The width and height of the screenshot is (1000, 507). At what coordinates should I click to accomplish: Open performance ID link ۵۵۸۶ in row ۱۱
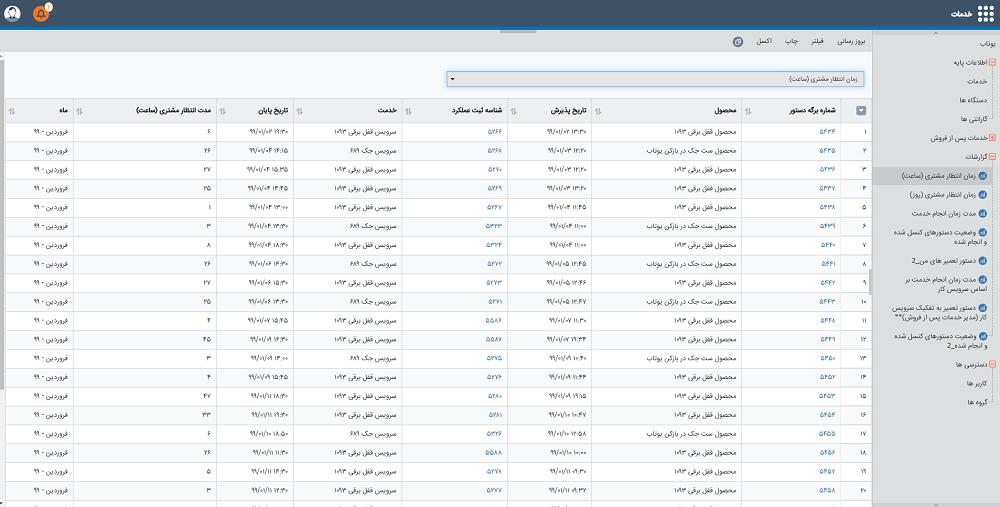pyautogui.click(x=494, y=321)
